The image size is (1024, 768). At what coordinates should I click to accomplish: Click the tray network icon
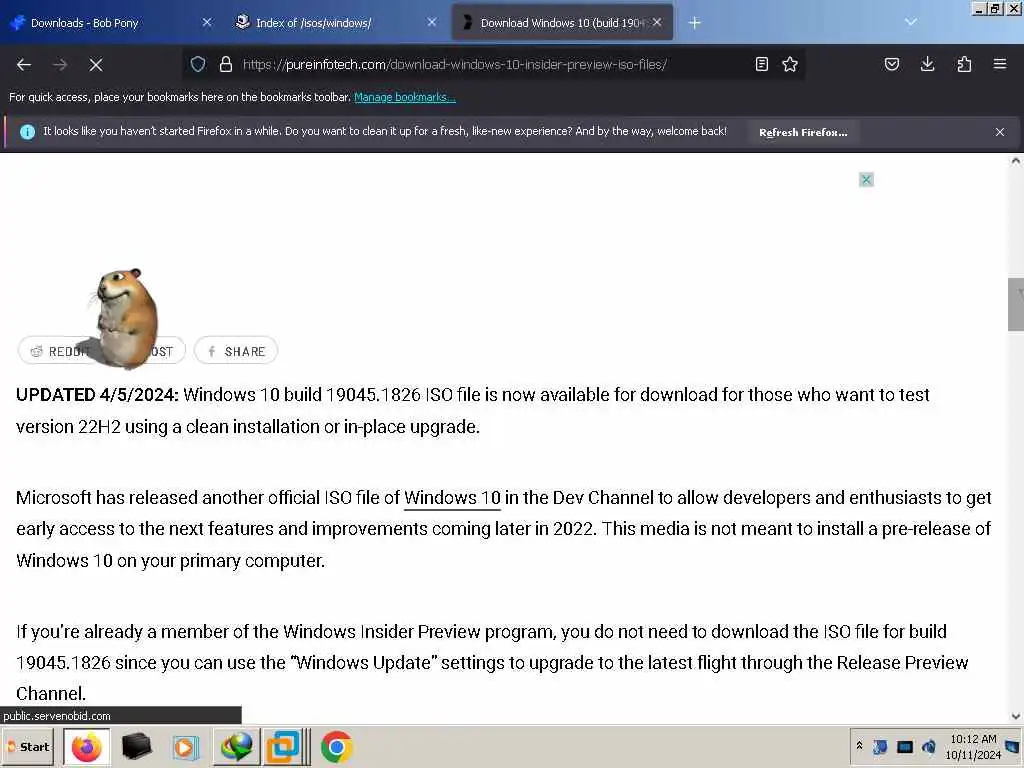pyautogui.click(x=880, y=746)
